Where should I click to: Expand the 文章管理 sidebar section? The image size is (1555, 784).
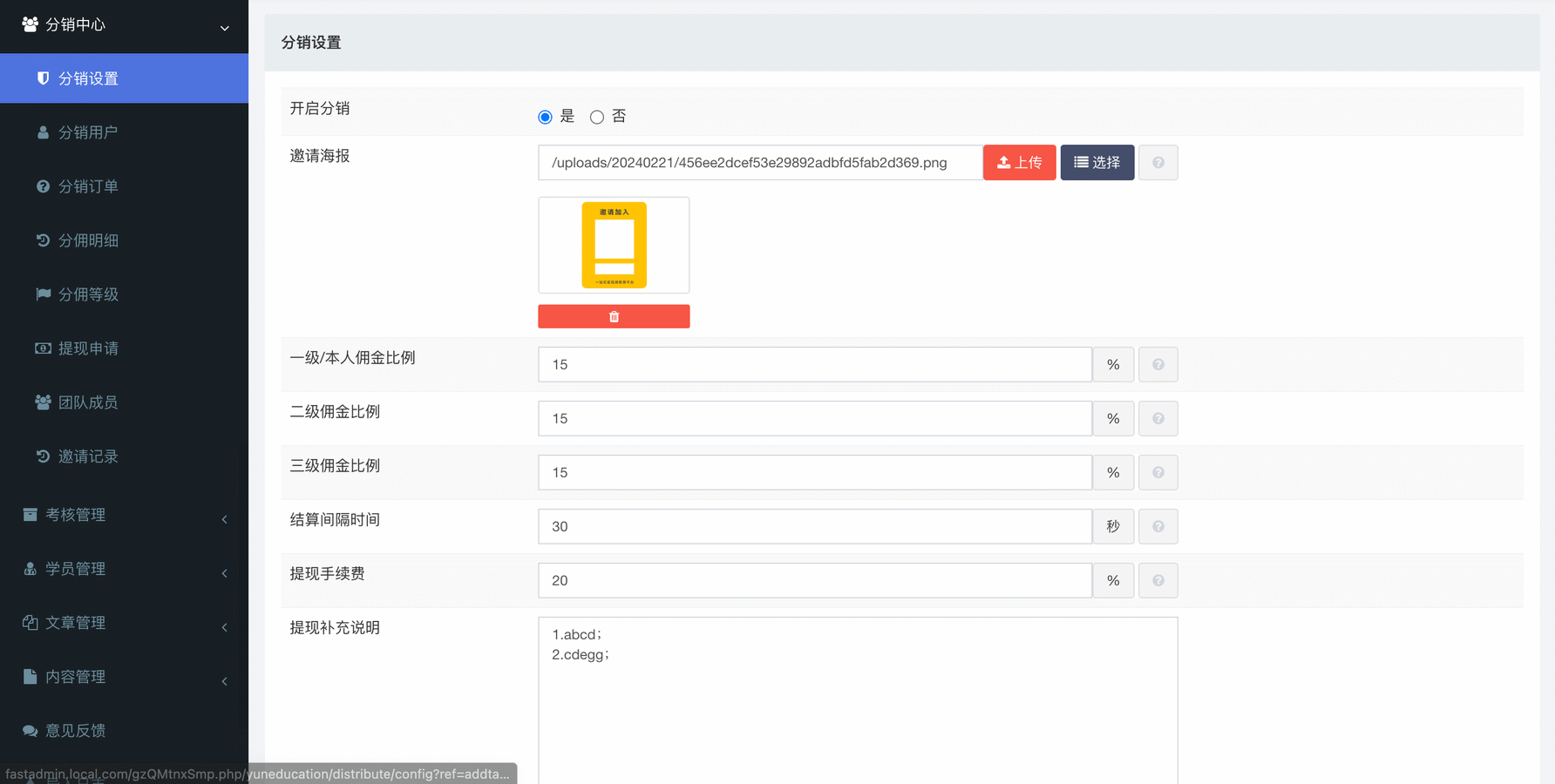[x=124, y=624]
